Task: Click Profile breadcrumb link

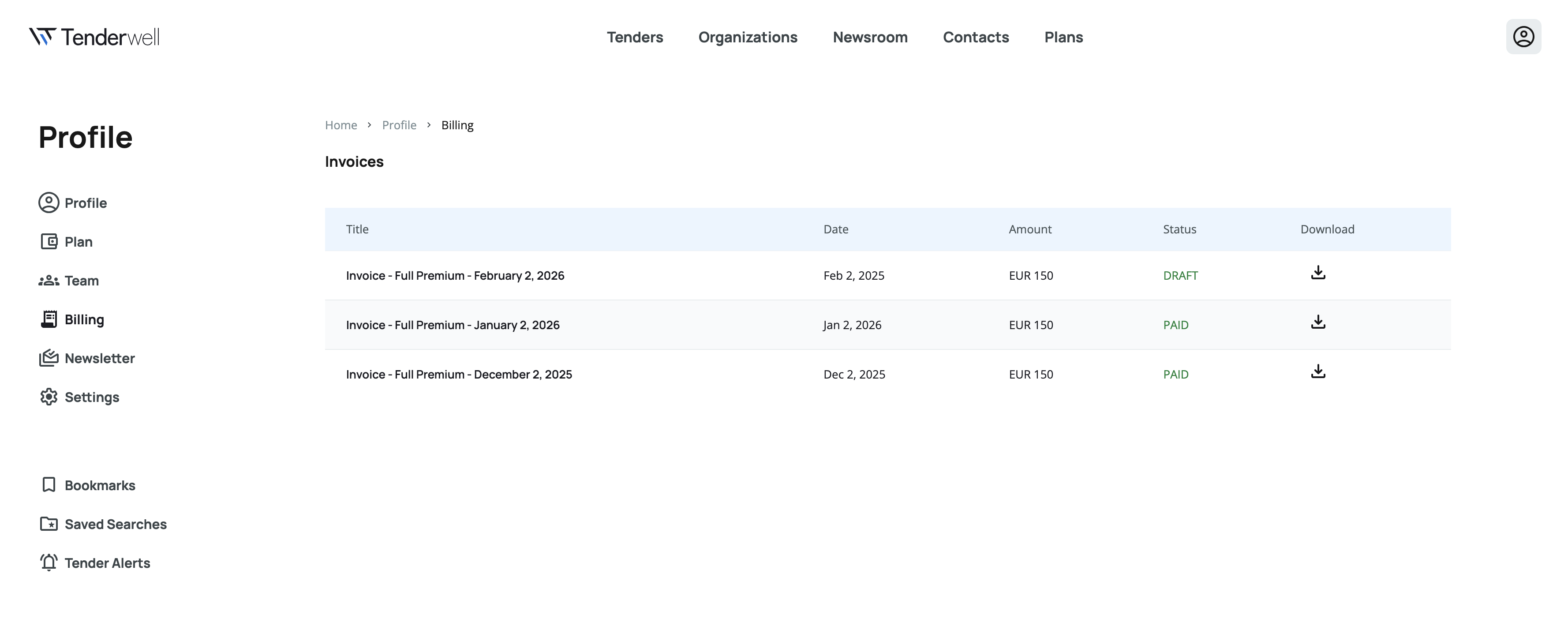Action: pyautogui.click(x=399, y=125)
